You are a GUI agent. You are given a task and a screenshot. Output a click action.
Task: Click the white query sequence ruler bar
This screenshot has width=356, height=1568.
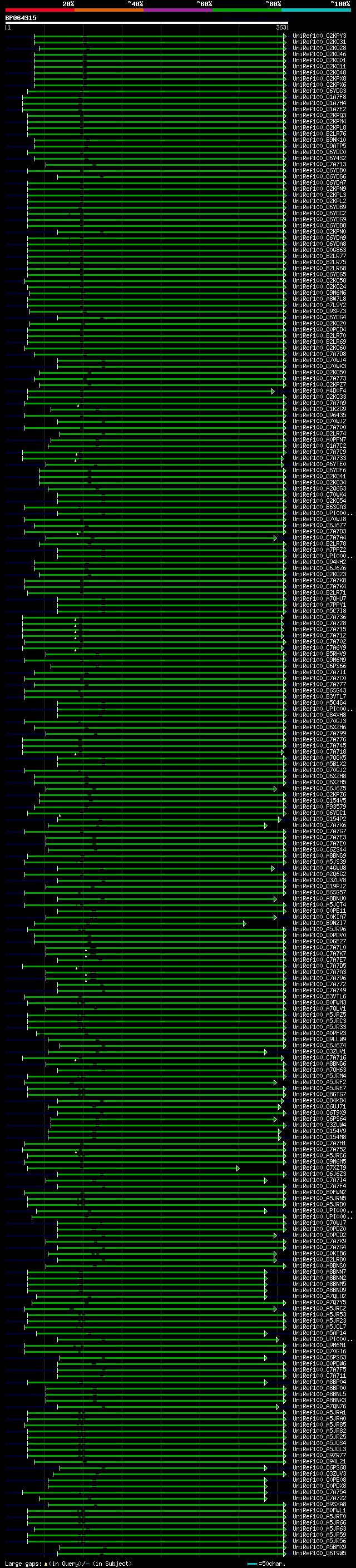[147, 23]
